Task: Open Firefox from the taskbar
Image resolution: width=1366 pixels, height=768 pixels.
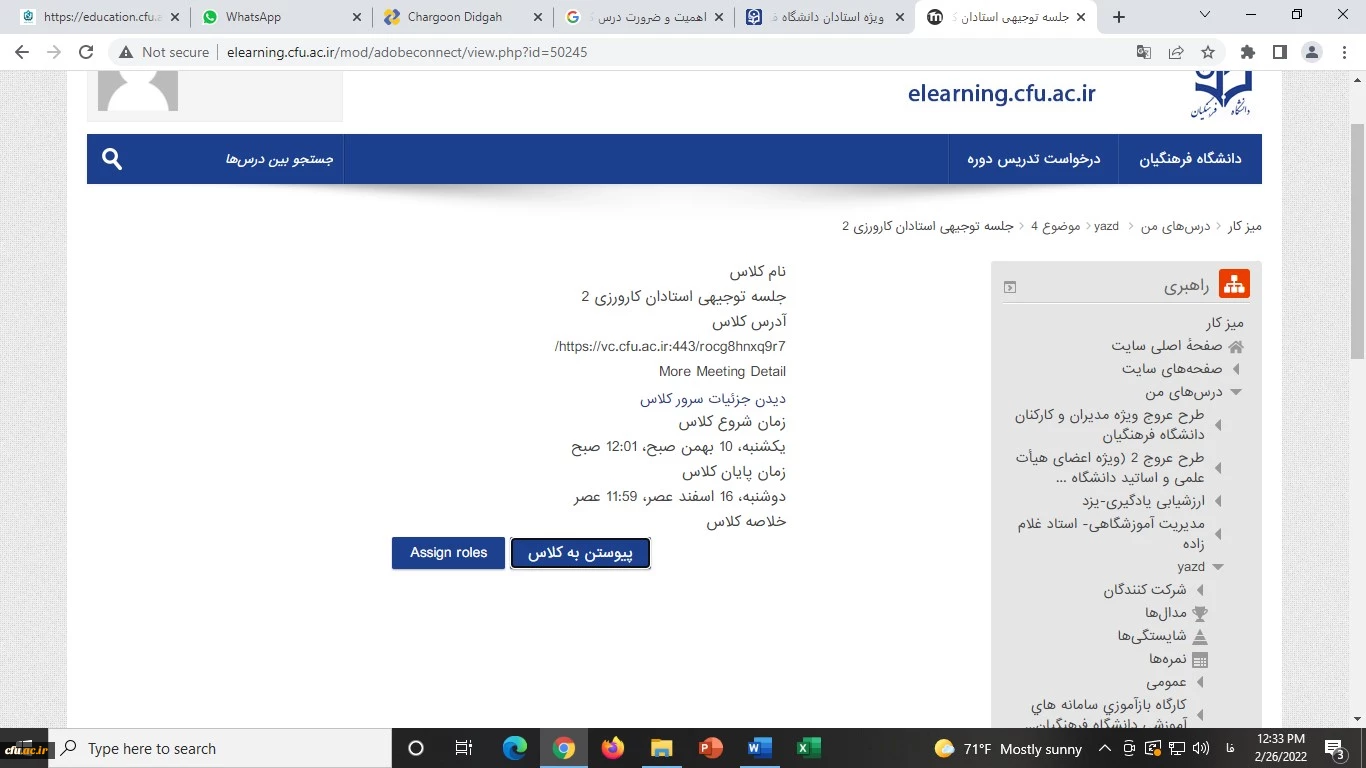Action: point(612,748)
